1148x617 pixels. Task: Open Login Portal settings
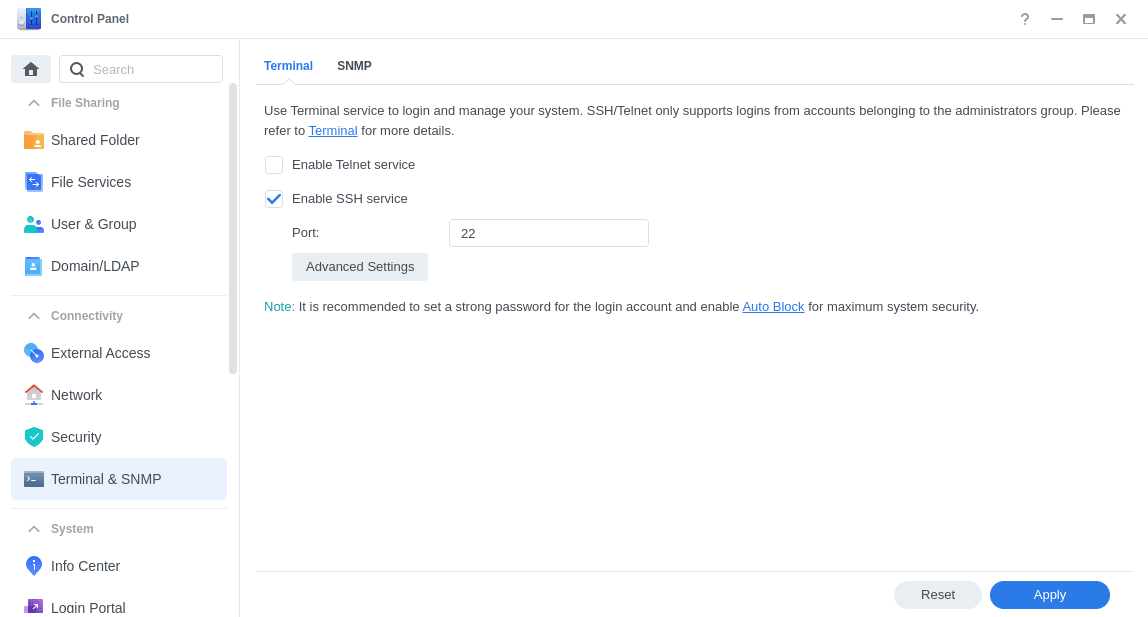88,607
